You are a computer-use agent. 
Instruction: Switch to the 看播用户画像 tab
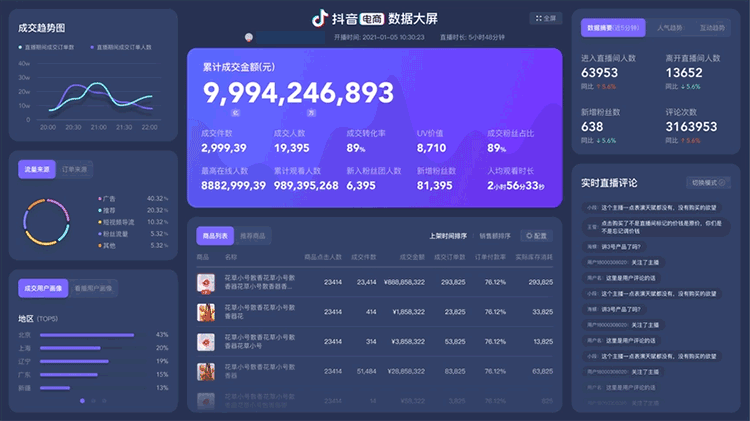pos(94,288)
